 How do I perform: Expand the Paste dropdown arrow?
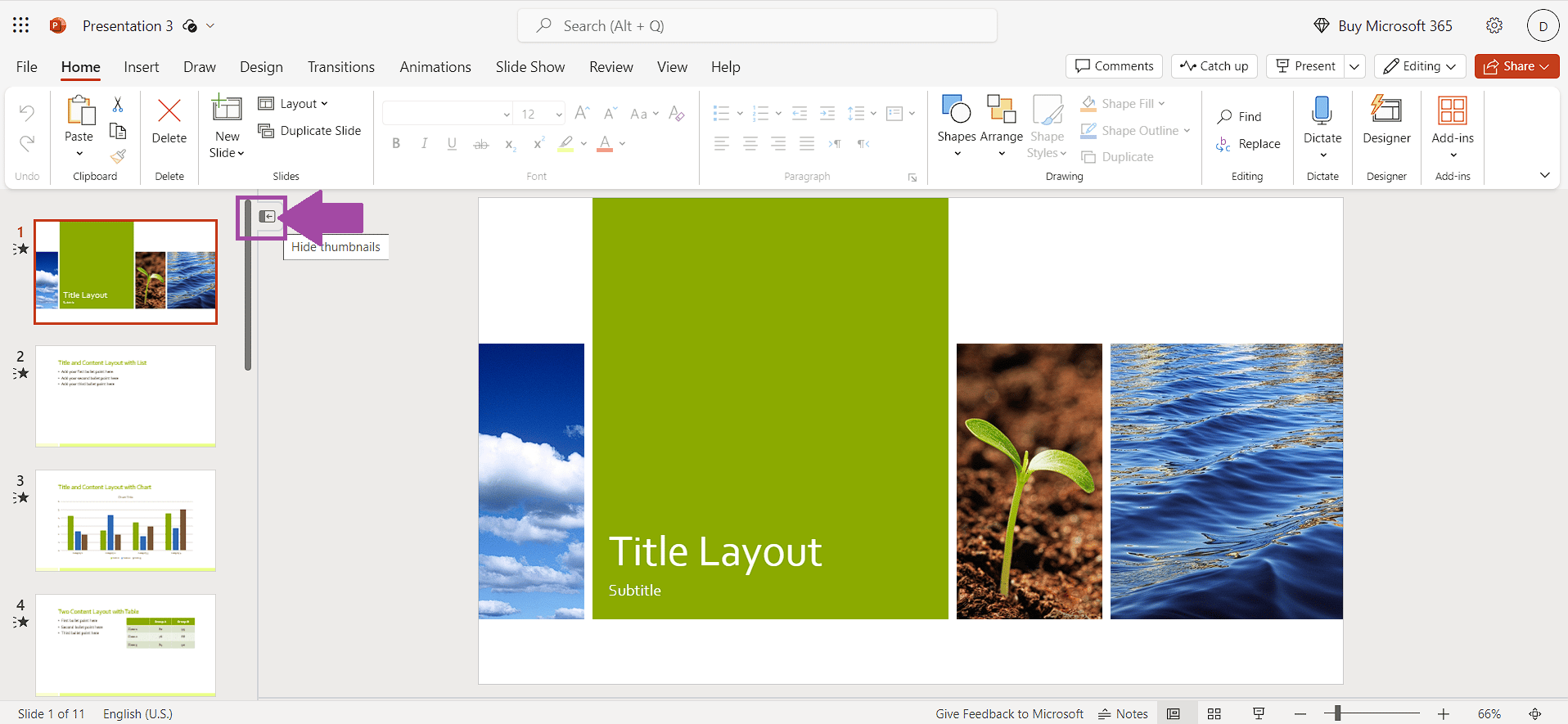[x=79, y=153]
